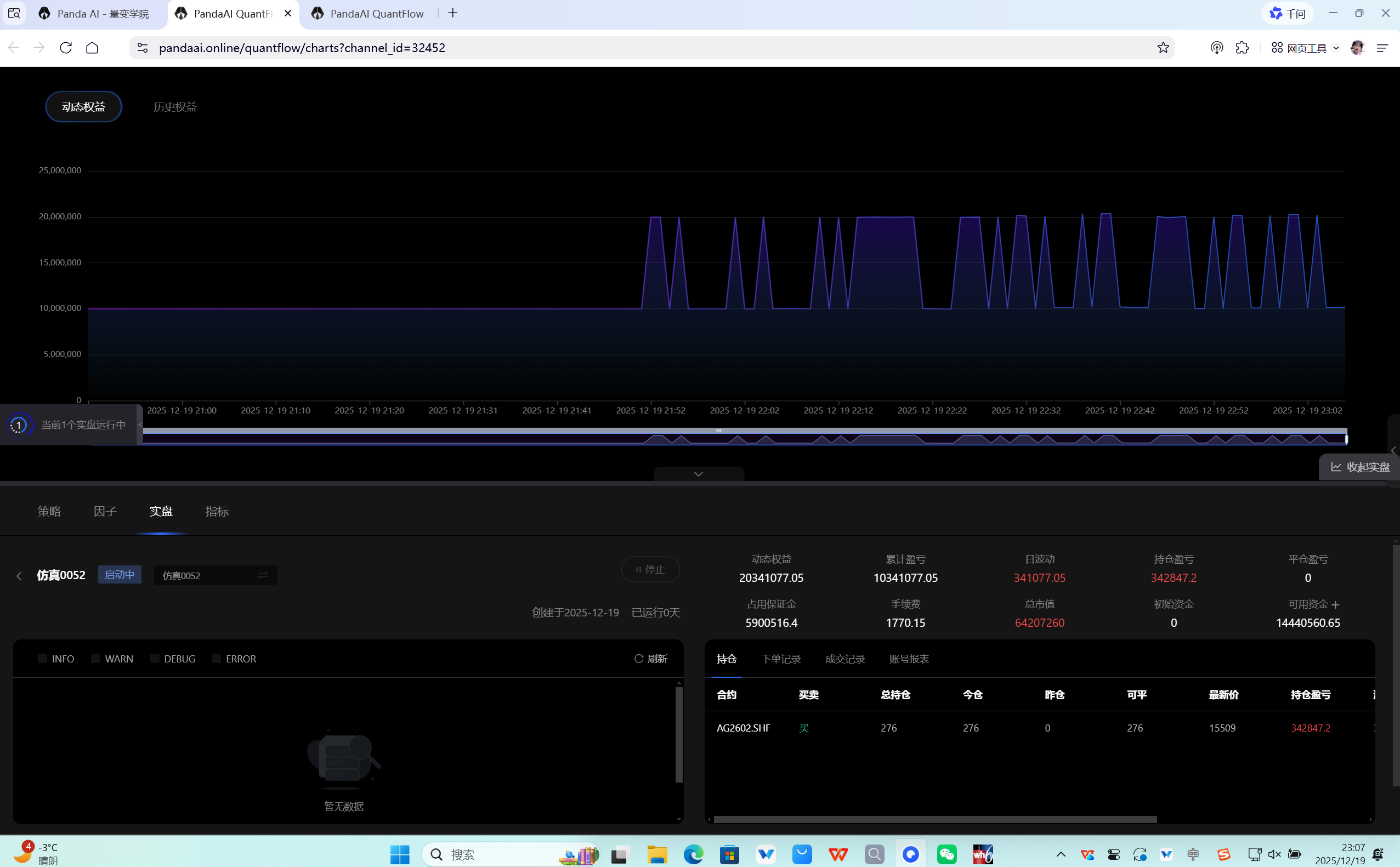Toggle the WARN log filter checkbox

tap(96, 658)
